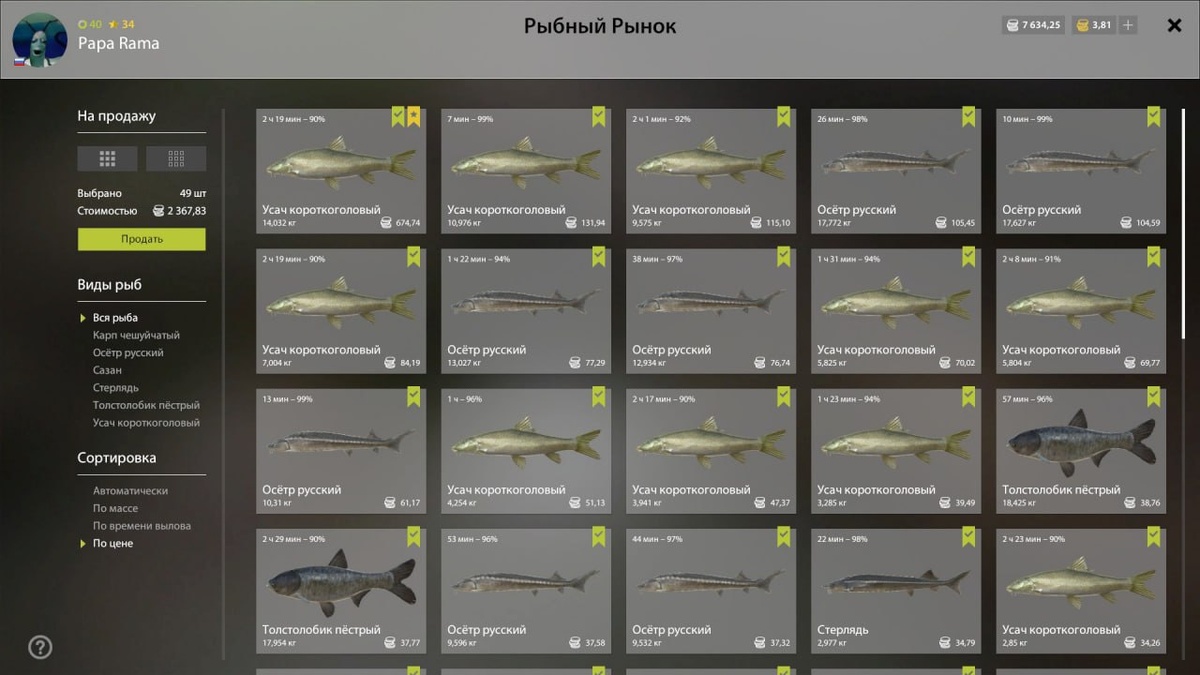
Task: Sort fish by По времени вылова
Action: point(141,526)
